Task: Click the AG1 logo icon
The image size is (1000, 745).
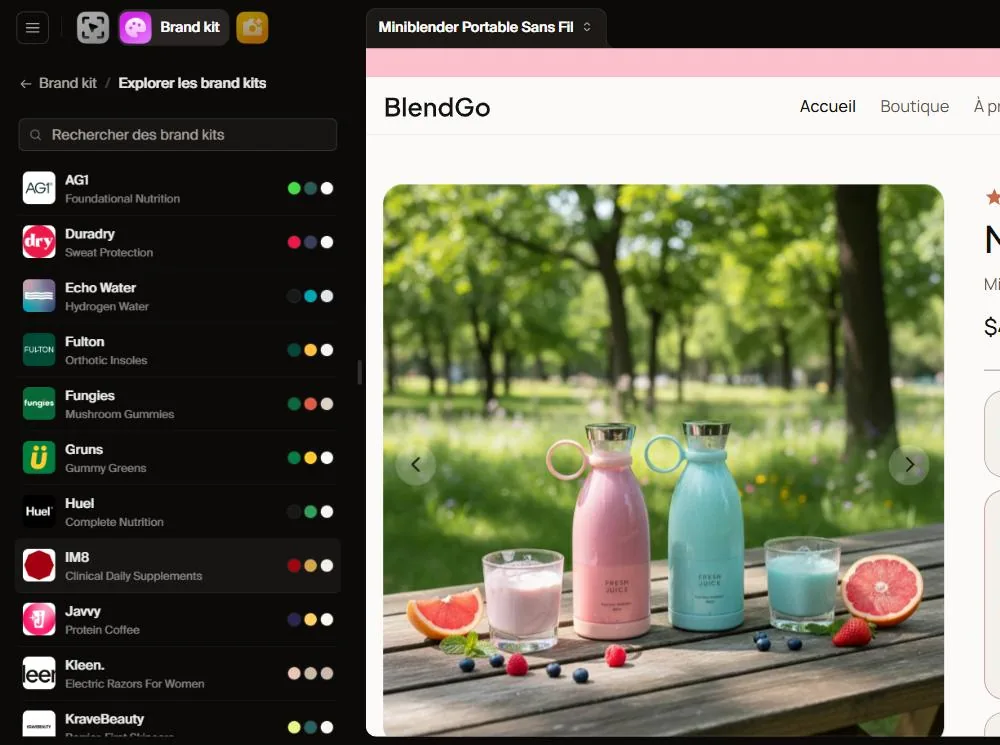Action: [x=39, y=188]
